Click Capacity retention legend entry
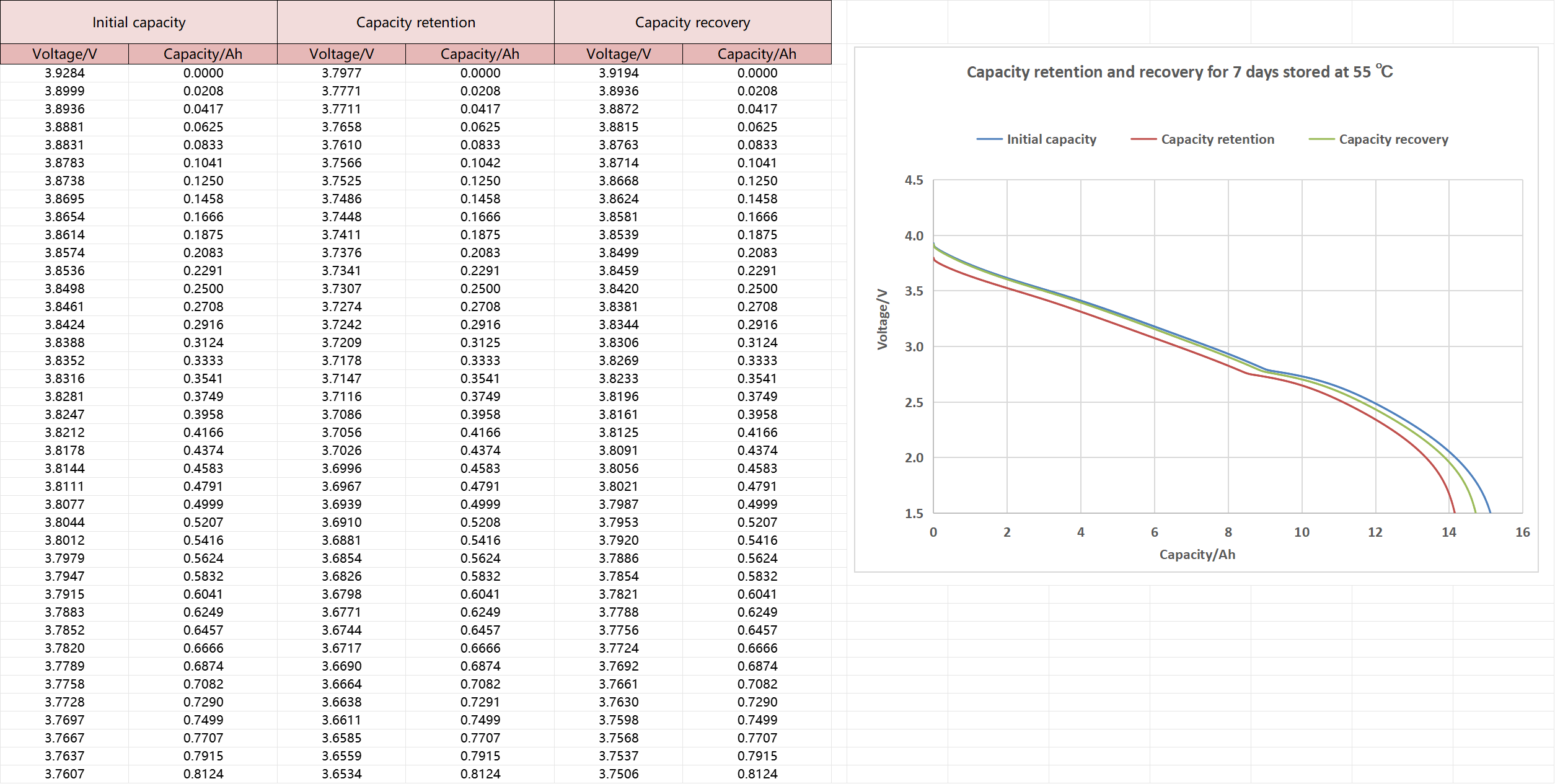Viewport: 1555px width, 784px height. (1217, 139)
